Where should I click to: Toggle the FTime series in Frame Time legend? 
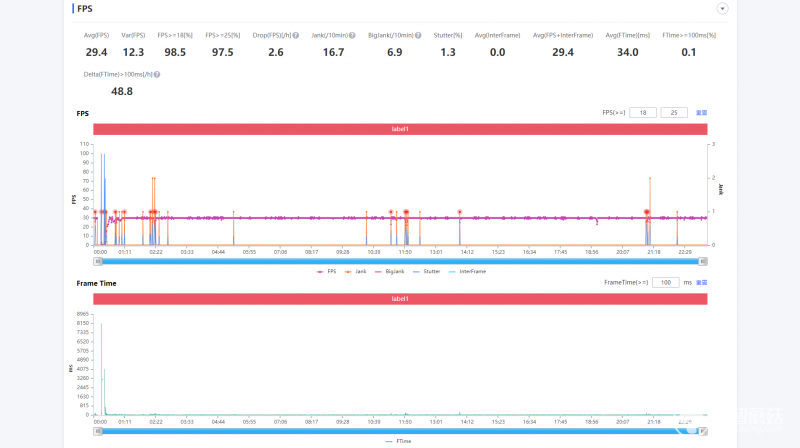398,441
